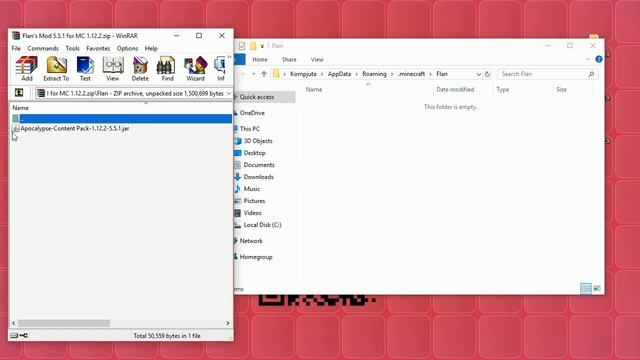The height and width of the screenshot is (360, 640).
Task: Open Desktop in Explorer sidebar
Action: tap(254, 153)
